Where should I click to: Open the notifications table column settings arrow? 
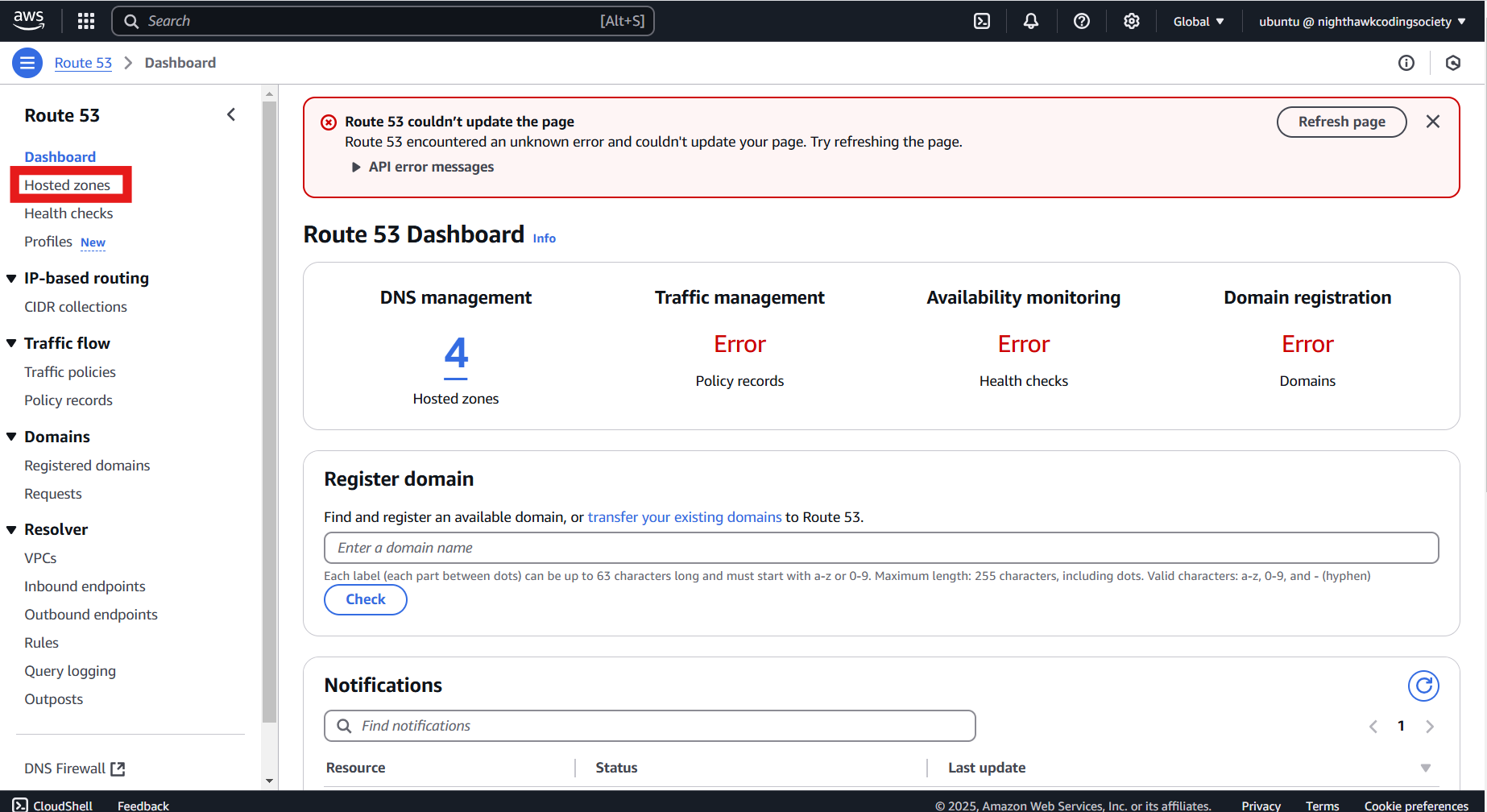(x=1426, y=768)
